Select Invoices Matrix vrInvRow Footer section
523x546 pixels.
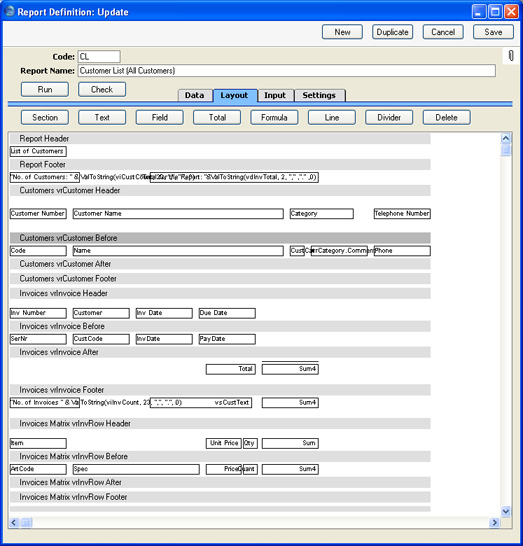tap(220, 497)
